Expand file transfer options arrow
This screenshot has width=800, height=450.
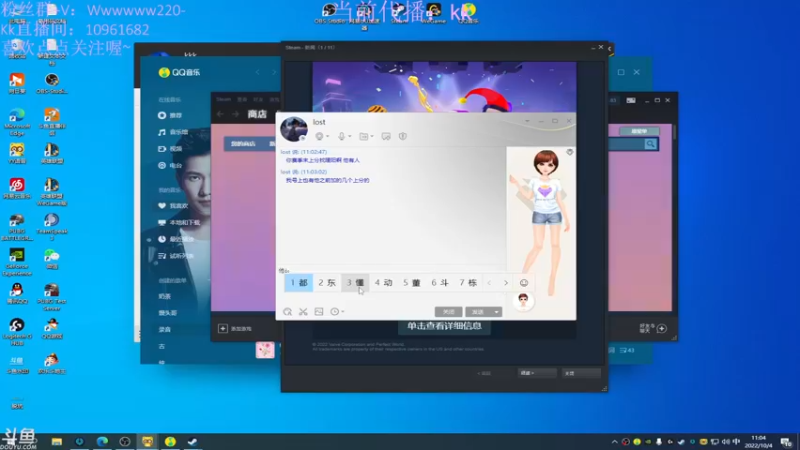(372, 136)
